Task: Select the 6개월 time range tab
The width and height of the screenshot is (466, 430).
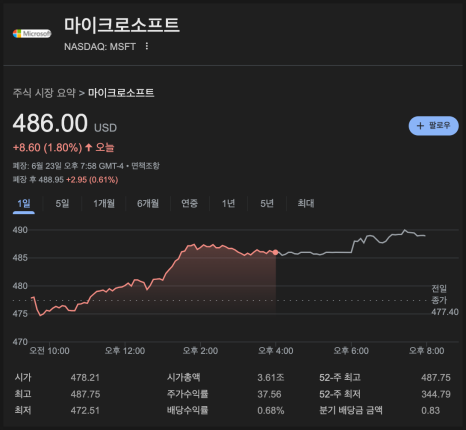Action: 148,203
